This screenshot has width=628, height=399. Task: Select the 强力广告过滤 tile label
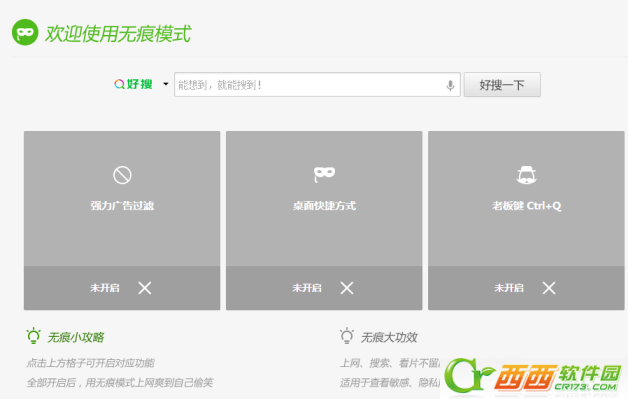(x=122, y=206)
